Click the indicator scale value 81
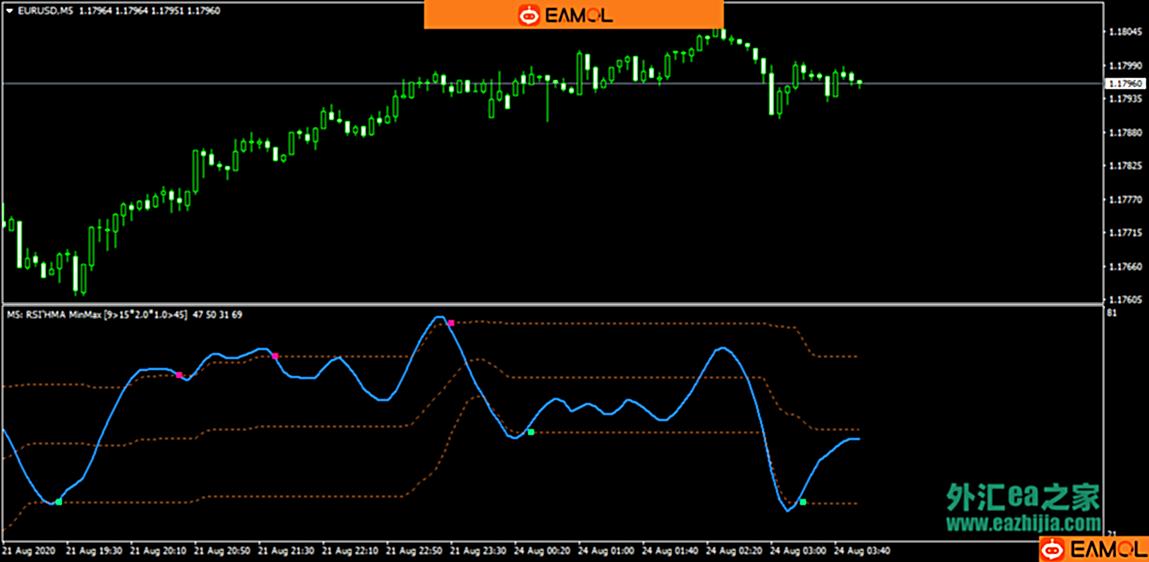This screenshot has height=562, width=1149. coord(1112,313)
